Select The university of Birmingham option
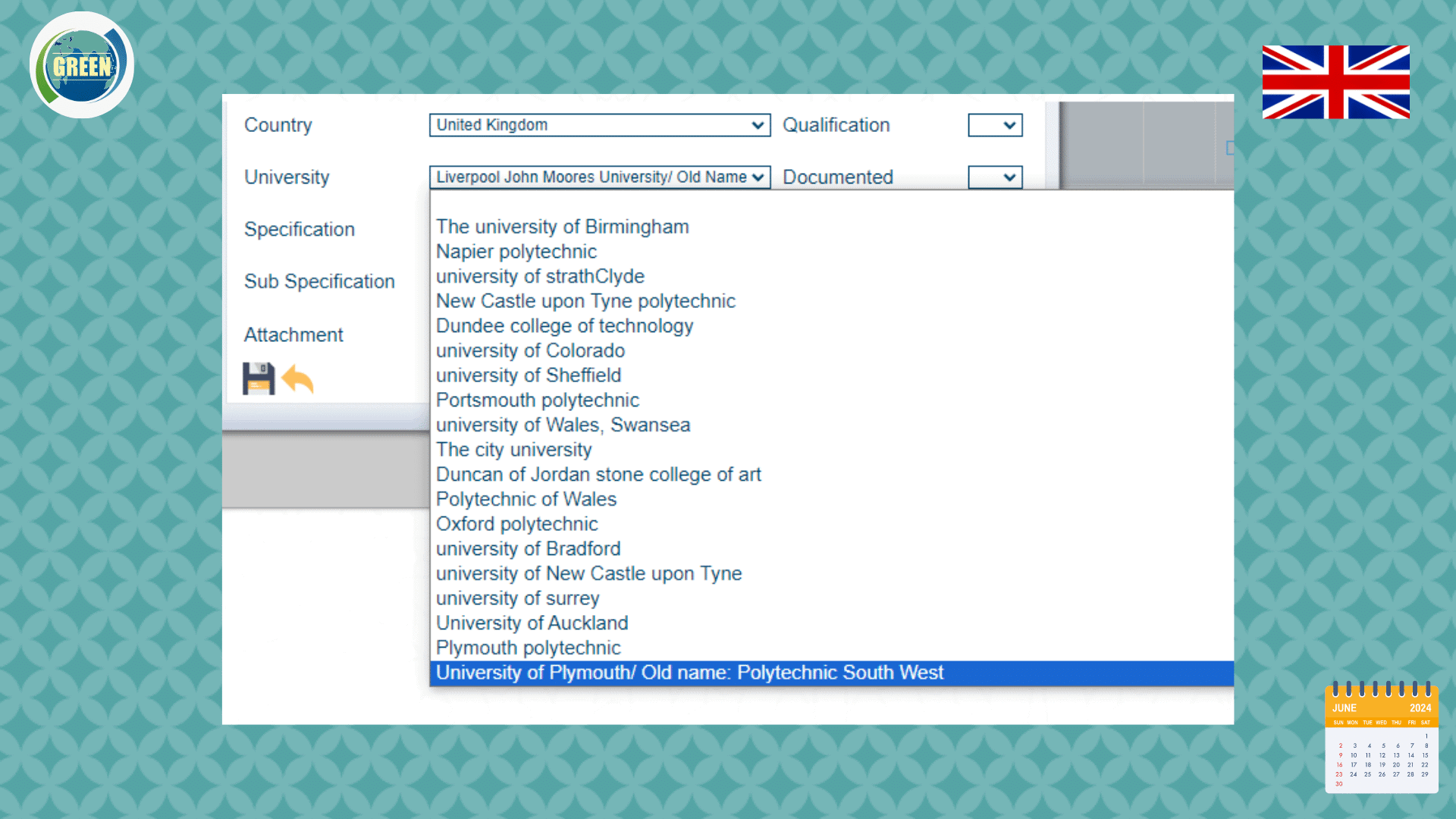The width and height of the screenshot is (1456, 819). (562, 227)
